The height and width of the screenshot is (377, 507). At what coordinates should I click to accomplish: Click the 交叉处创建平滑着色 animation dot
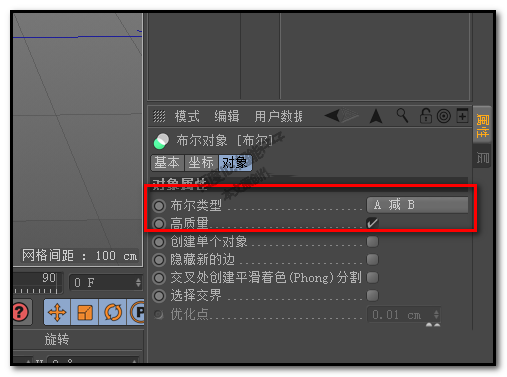[x=159, y=278]
